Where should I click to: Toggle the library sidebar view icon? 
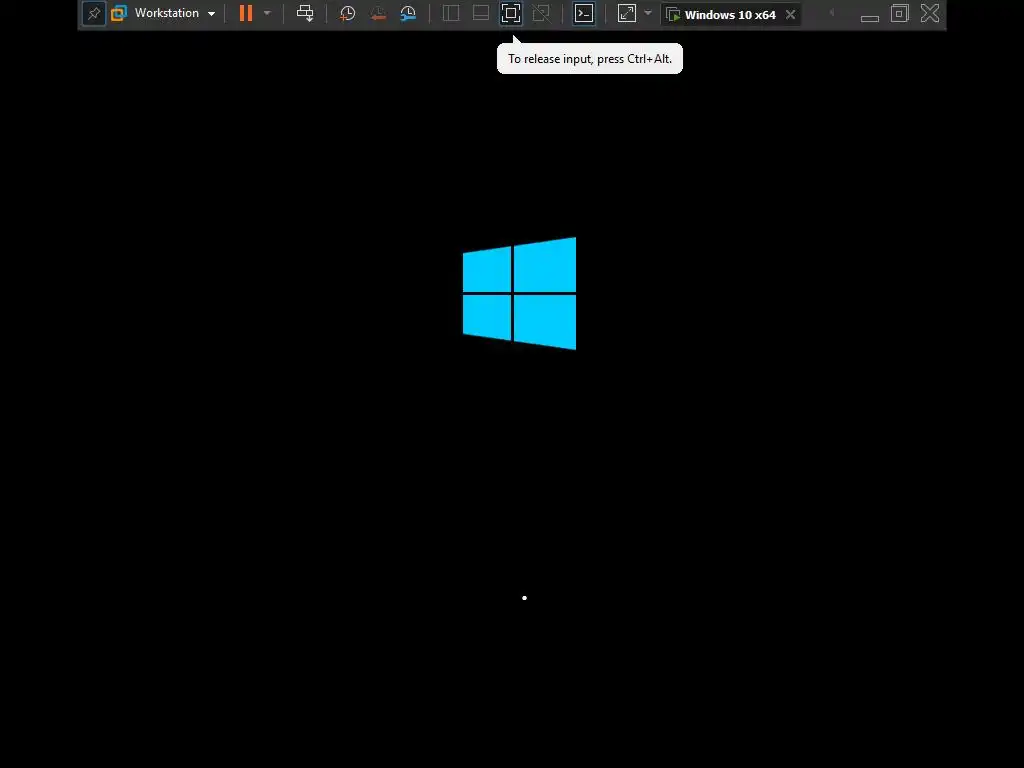[451, 13]
